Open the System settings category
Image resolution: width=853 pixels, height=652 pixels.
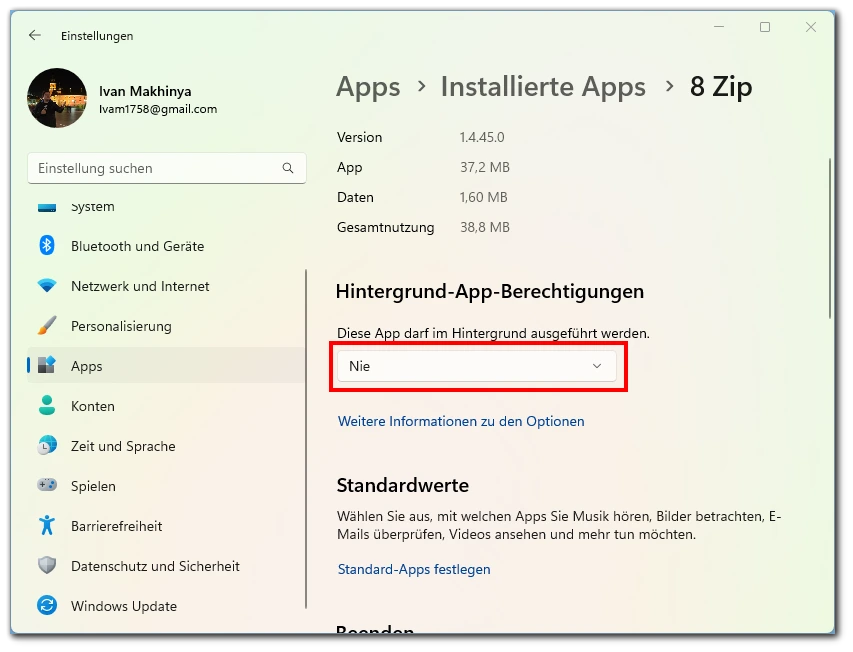click(x=166, y=207)
